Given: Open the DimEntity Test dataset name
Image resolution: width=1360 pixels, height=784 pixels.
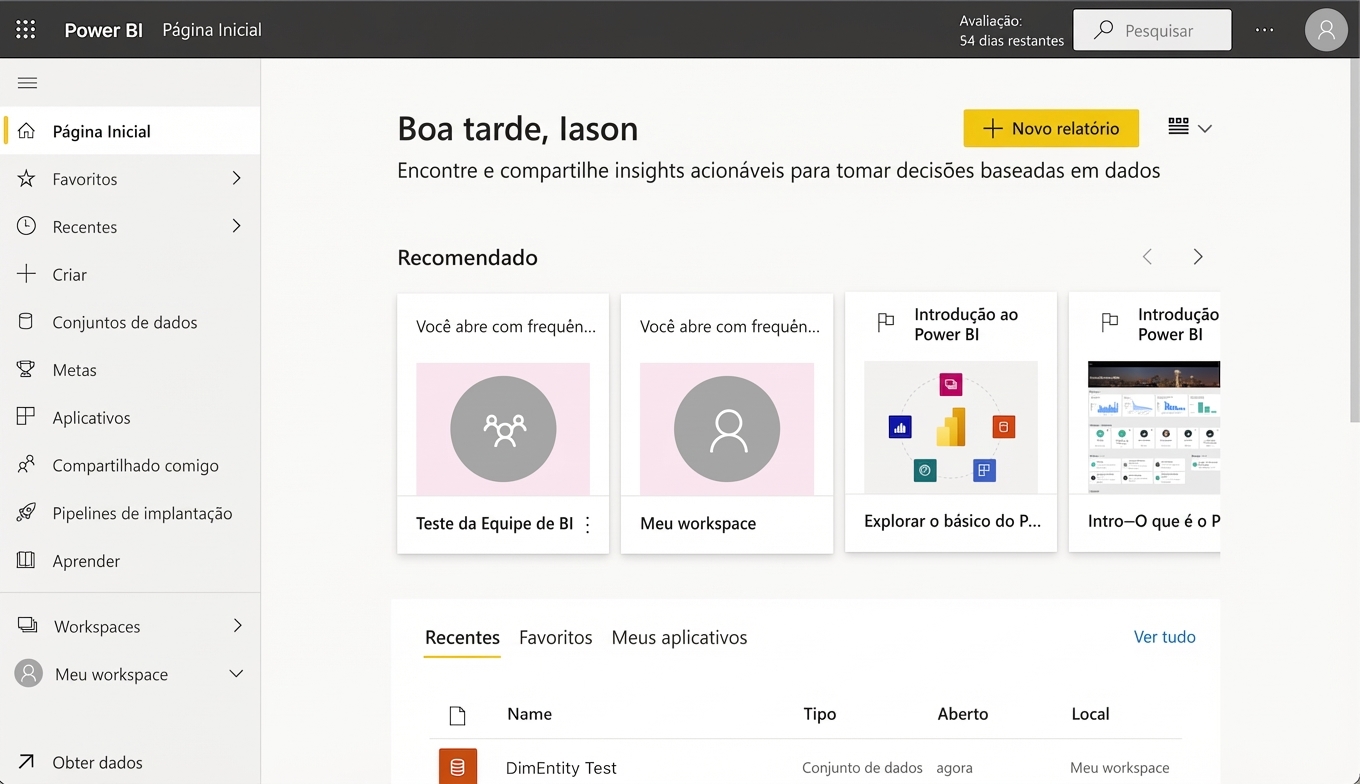Looking at the screenshot, I should (x=562, y=768).
